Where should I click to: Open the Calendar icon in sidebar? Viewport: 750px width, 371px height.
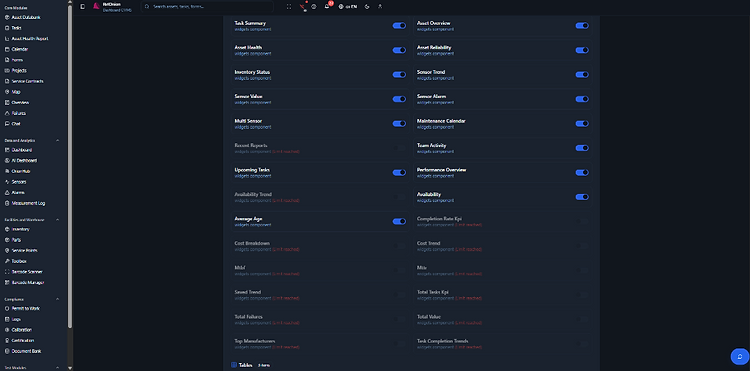click(x=7, y=49)
